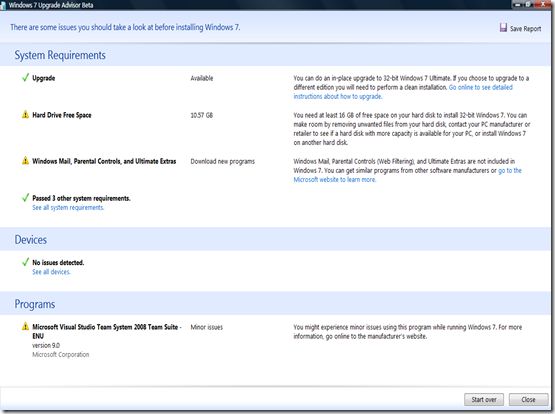
Task: Click the warning icon beside Hard Drive Free Space
Action: click(25, 115)
